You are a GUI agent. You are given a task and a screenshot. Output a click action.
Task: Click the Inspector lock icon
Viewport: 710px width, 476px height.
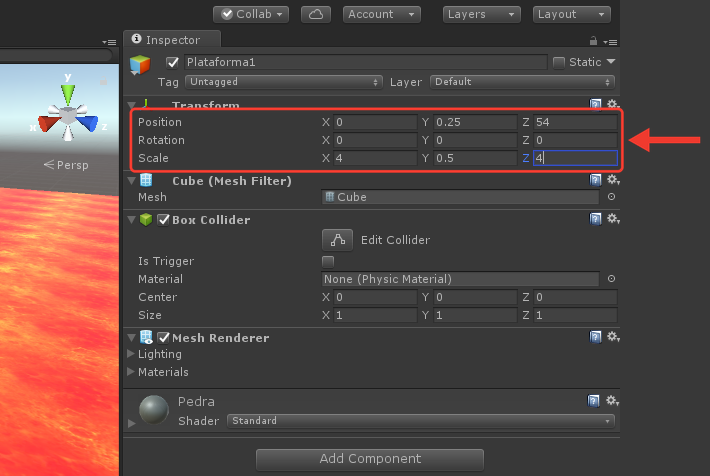pos(593,41)
